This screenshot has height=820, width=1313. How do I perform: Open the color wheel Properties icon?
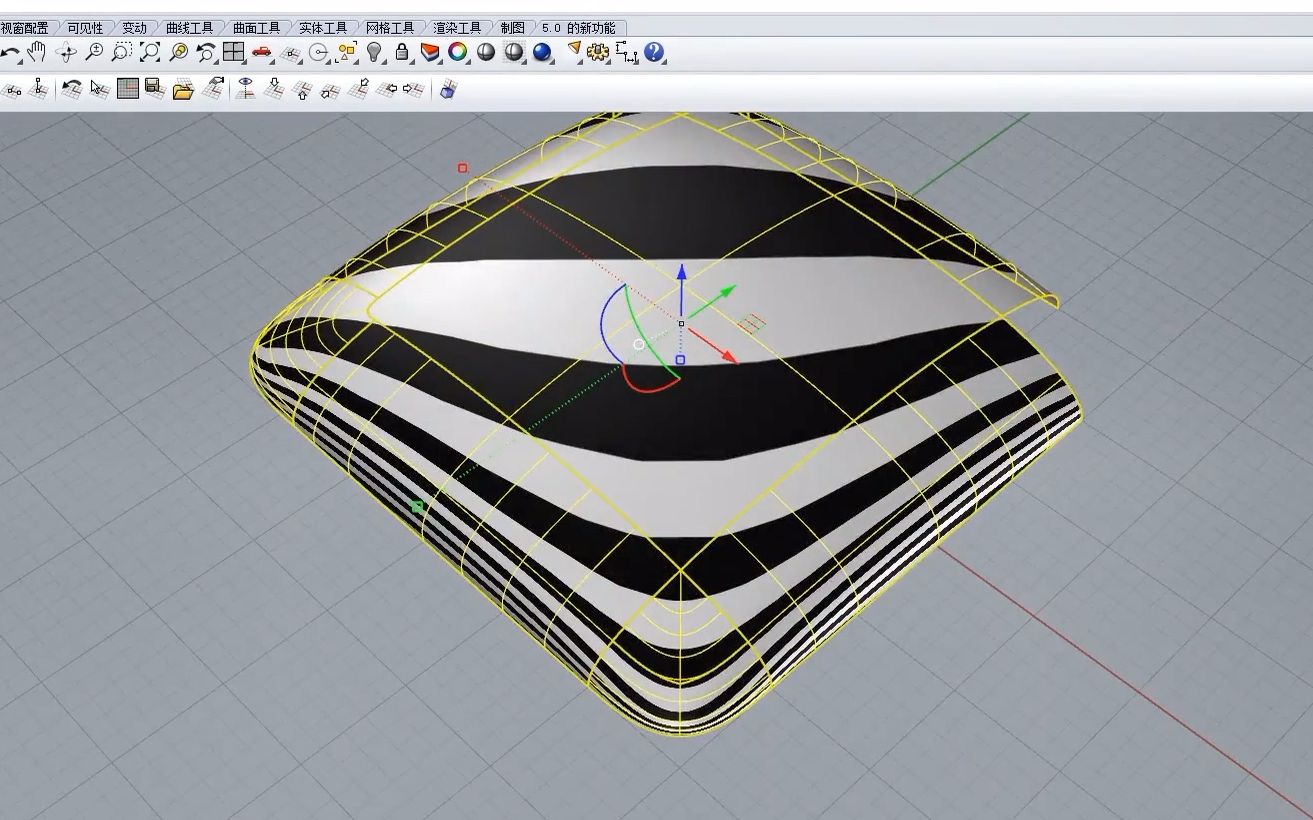(x=457, y=52)
